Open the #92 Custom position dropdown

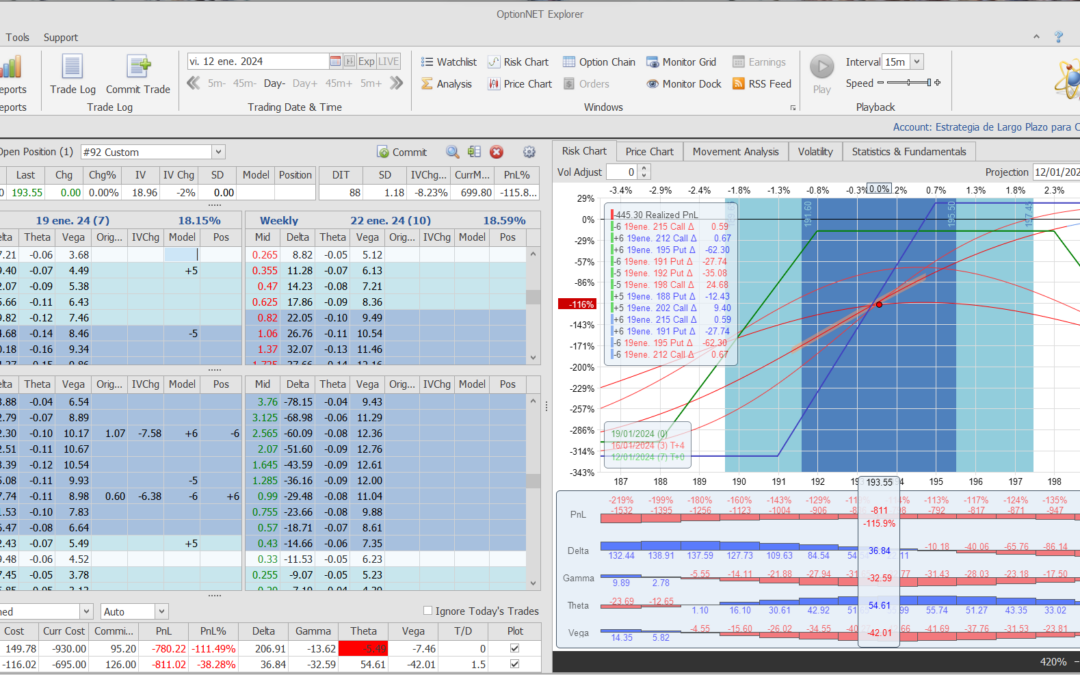click(x=219, y=152)
